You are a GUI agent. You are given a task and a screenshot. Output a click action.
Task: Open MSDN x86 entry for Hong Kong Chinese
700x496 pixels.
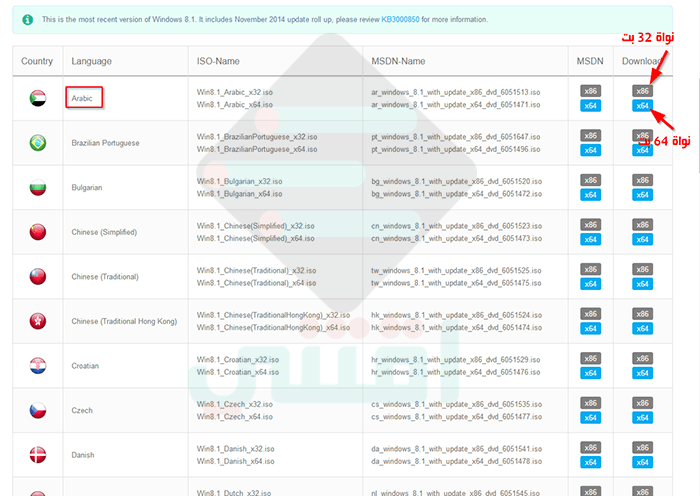[x=591, y=314]
